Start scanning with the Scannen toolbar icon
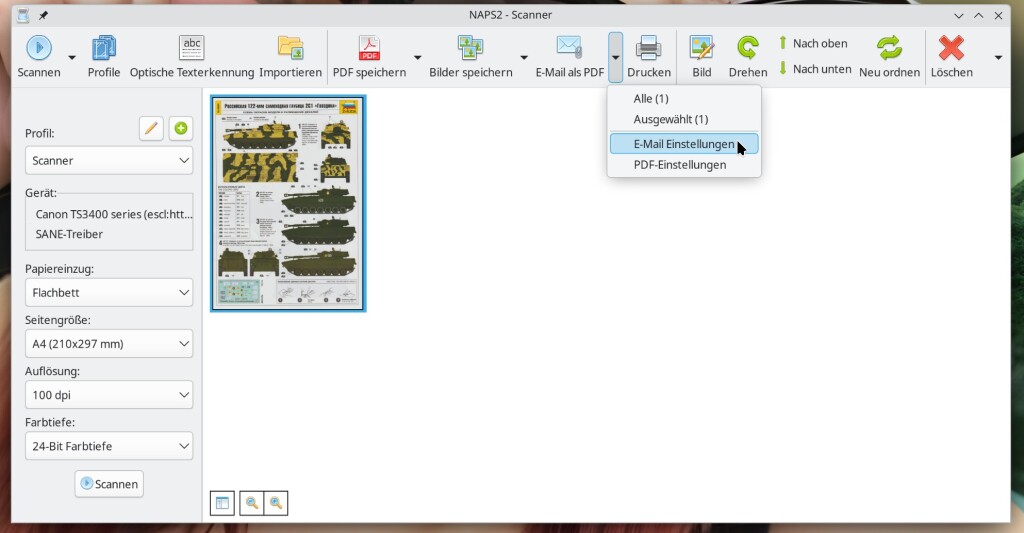 coord(39,48)
